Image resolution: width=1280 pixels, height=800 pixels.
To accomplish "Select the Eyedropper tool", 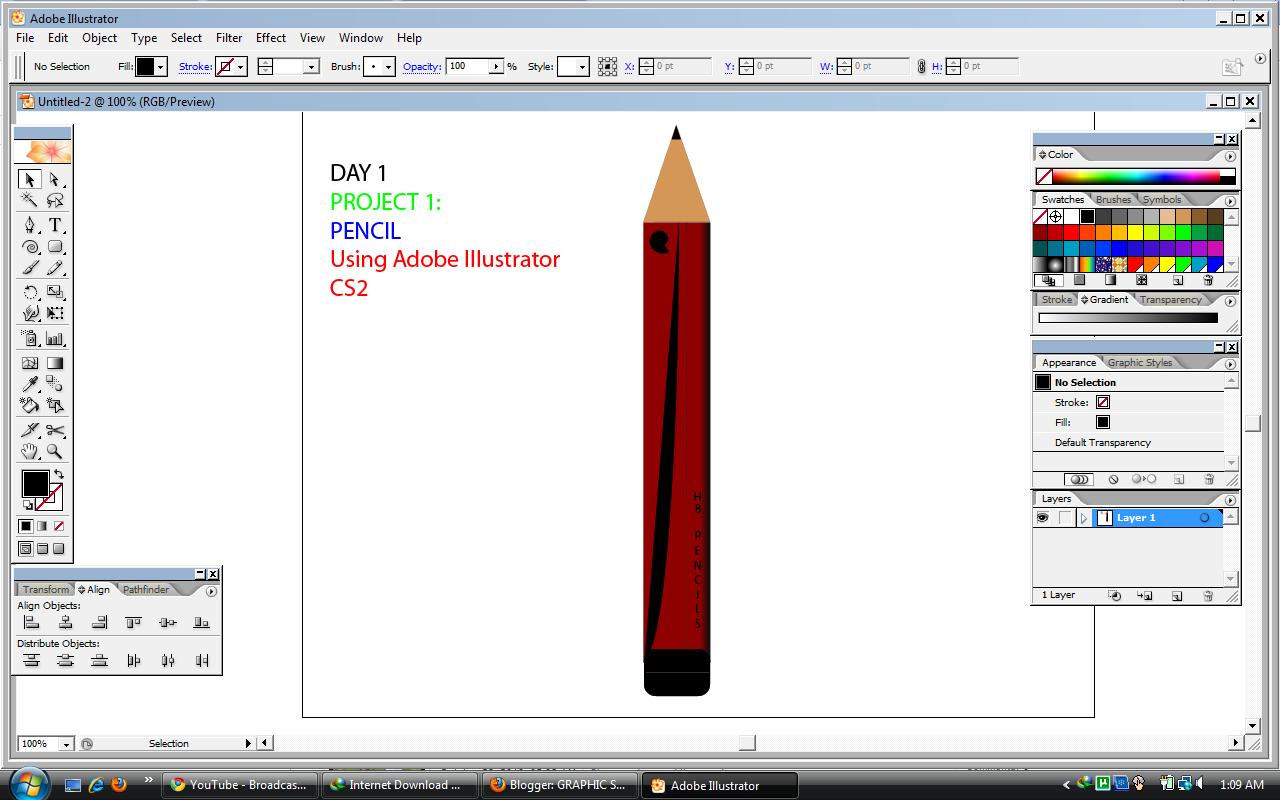I will click(x=30, y=383).
